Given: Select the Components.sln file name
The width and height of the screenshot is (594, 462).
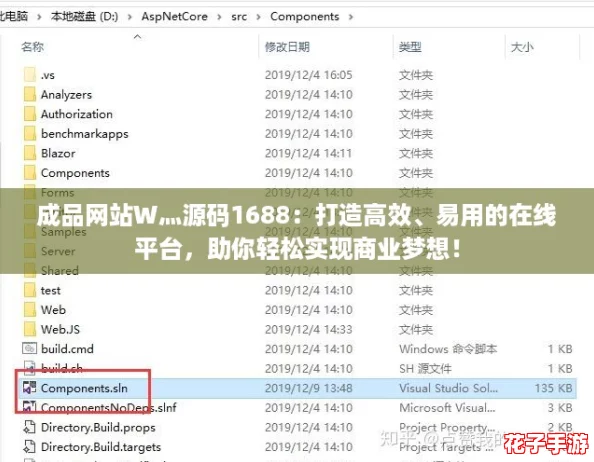Looking at the screenshot, I should point(84,388).
